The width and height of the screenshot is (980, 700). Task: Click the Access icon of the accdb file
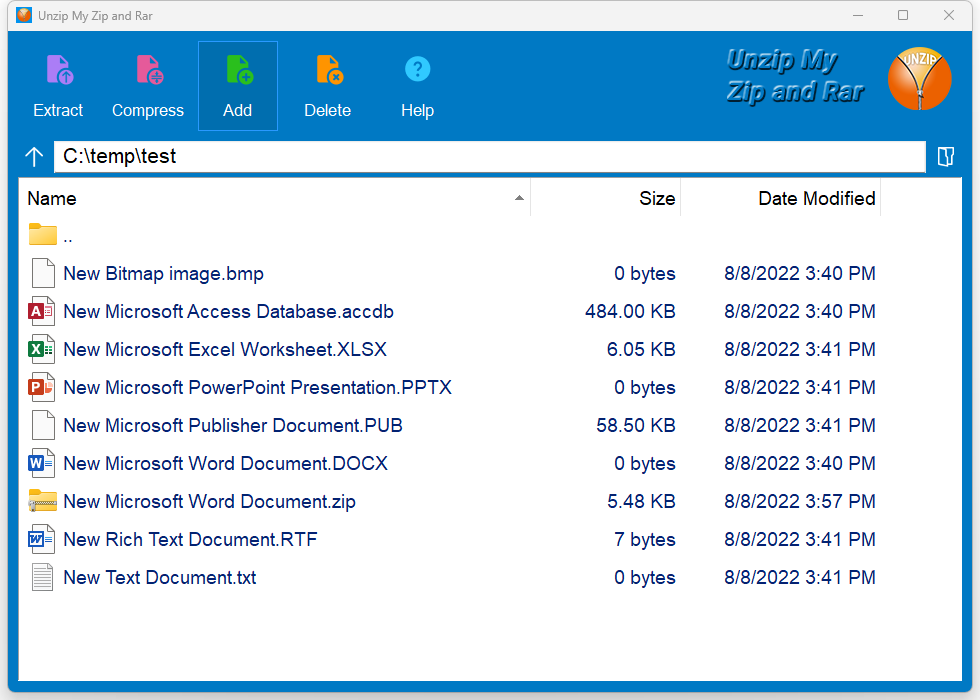click(41, 311)
